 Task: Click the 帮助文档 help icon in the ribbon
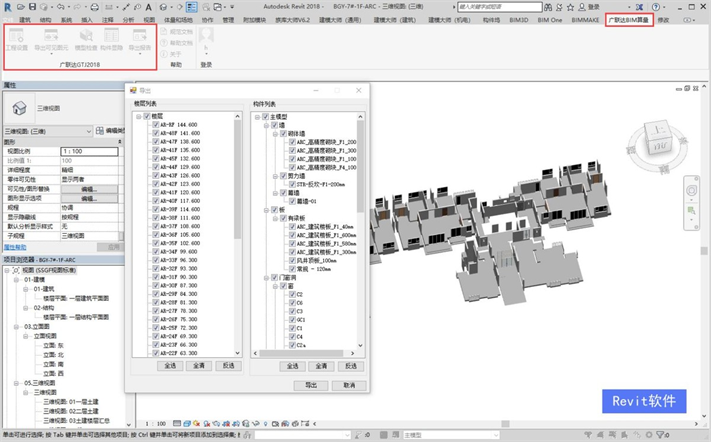[164, 43]
